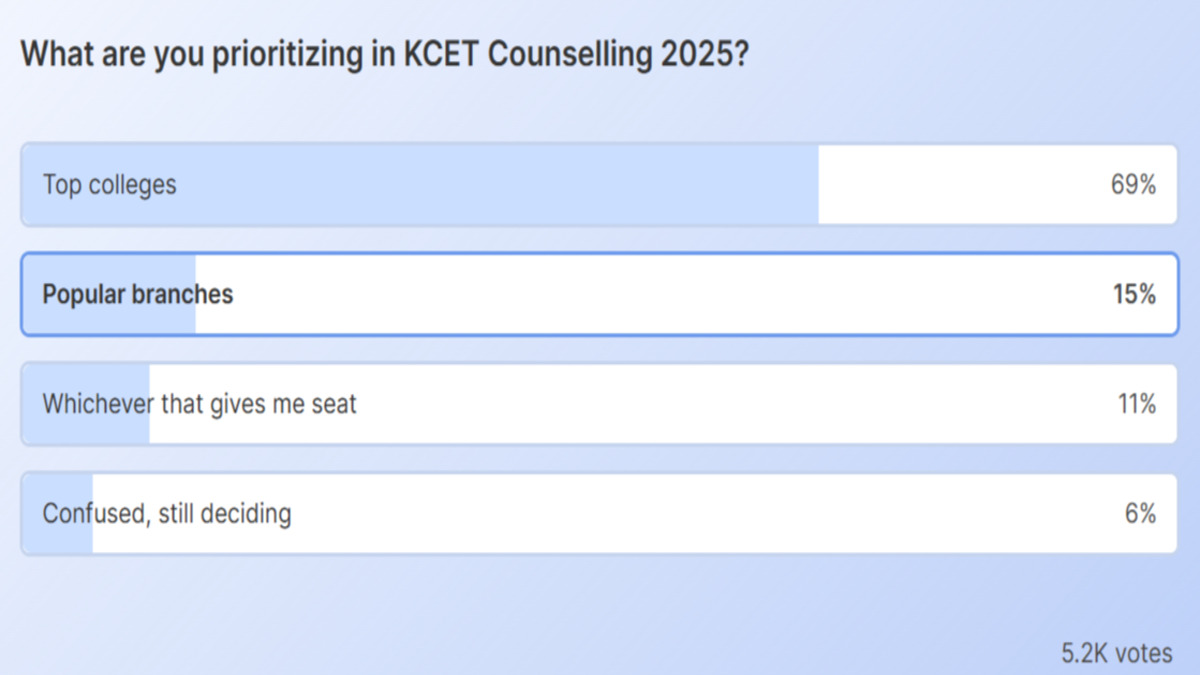Click the progress fill for Whichever that gives me seat
The image size is (1200, 675).
[x=85, y=404]
